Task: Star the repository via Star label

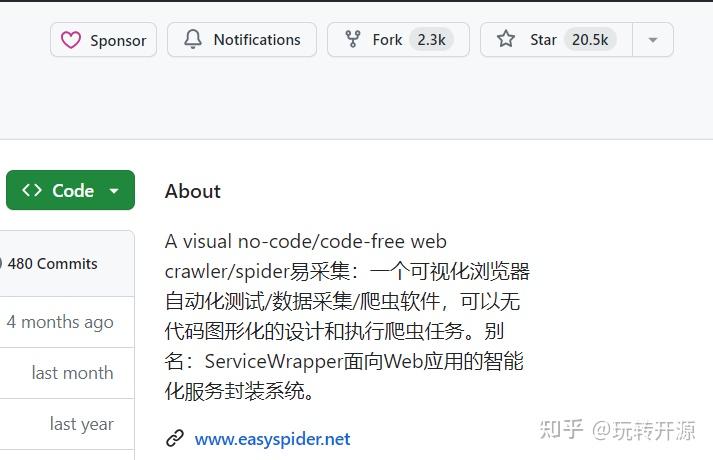Action: (x=543, y=40)
